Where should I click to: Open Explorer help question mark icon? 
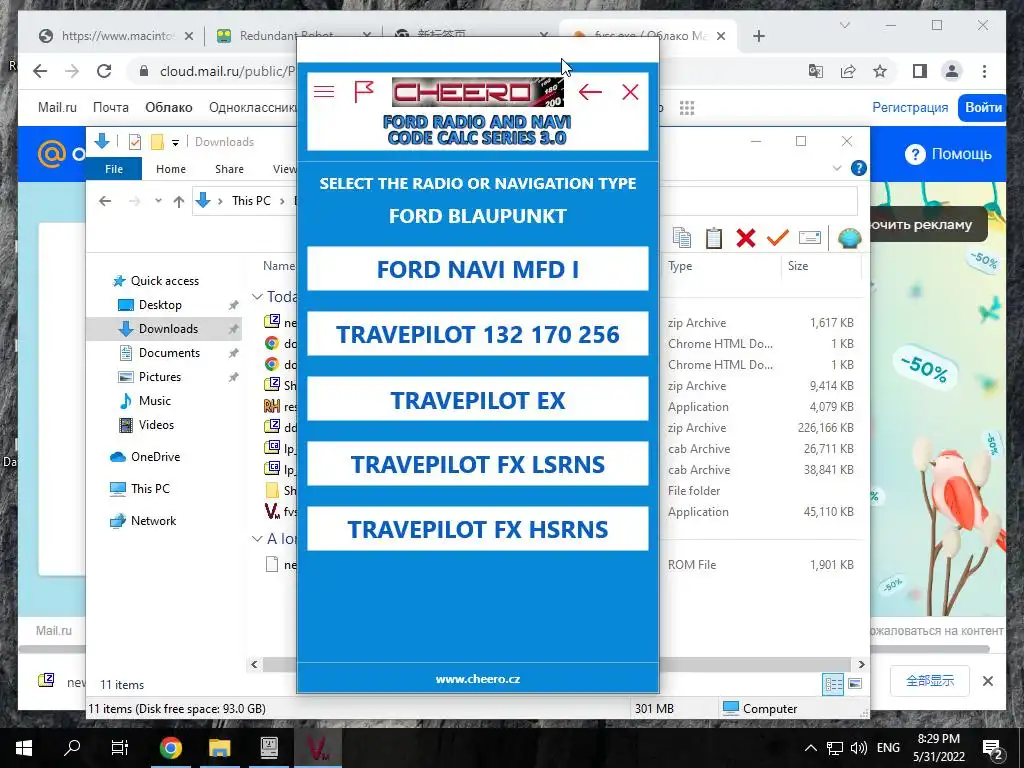coord(858,168)
